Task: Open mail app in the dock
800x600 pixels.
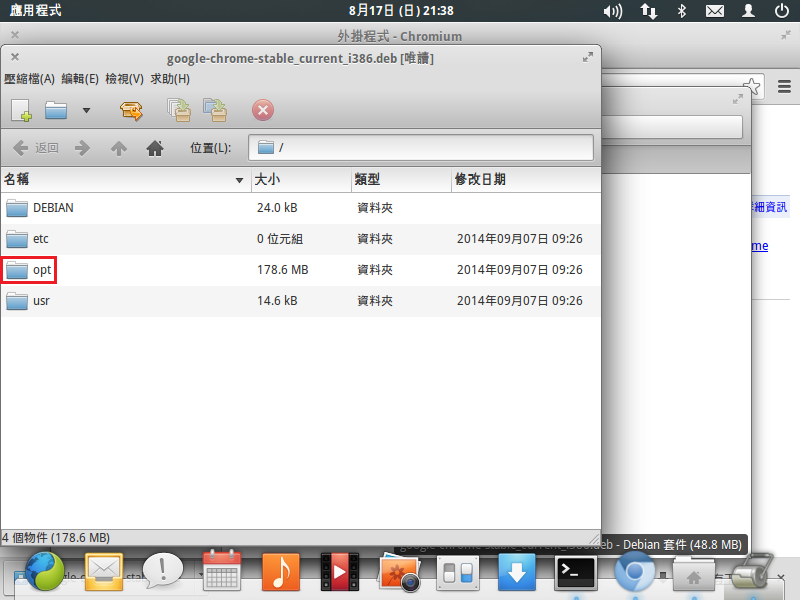Action: (x=104, y=571)
